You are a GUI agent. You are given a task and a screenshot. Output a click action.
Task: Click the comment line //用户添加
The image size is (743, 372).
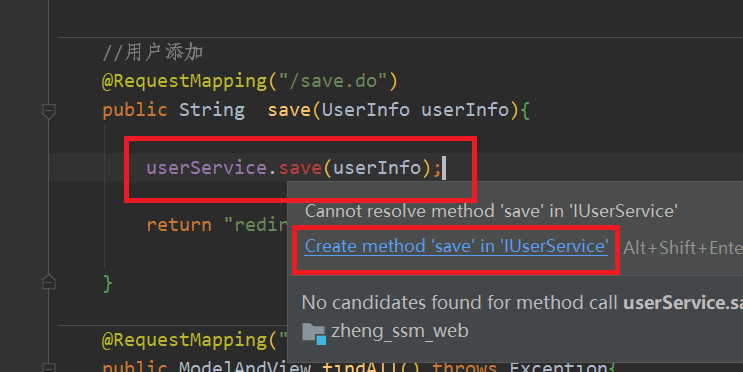153,52
